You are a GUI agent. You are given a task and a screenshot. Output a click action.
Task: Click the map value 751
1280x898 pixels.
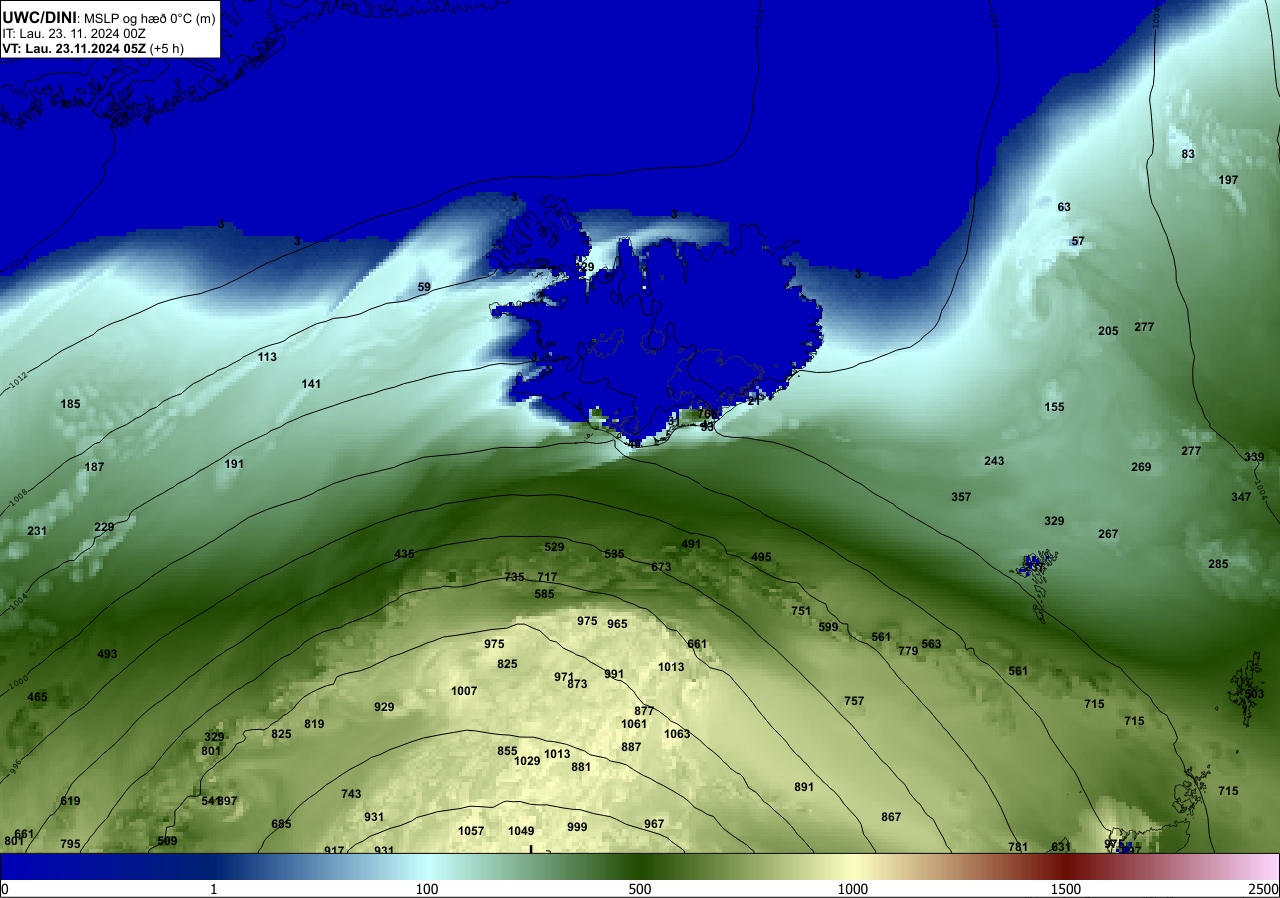coord(801,611)
